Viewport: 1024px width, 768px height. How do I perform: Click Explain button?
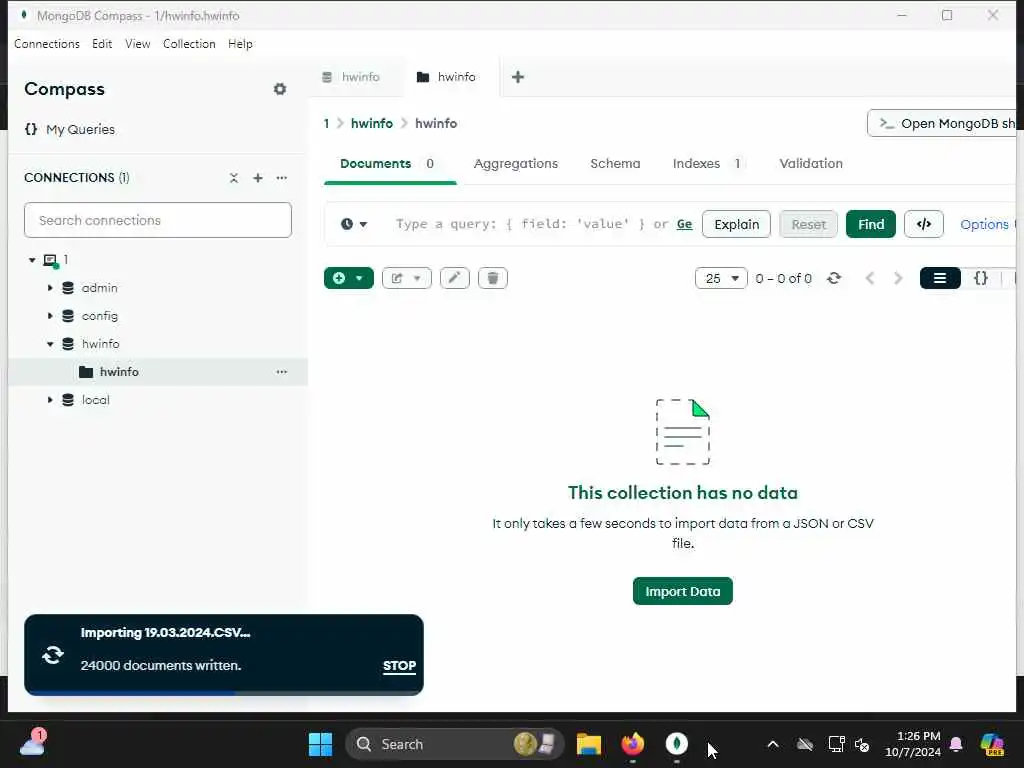pyautogui.click(x=737, y=224)
